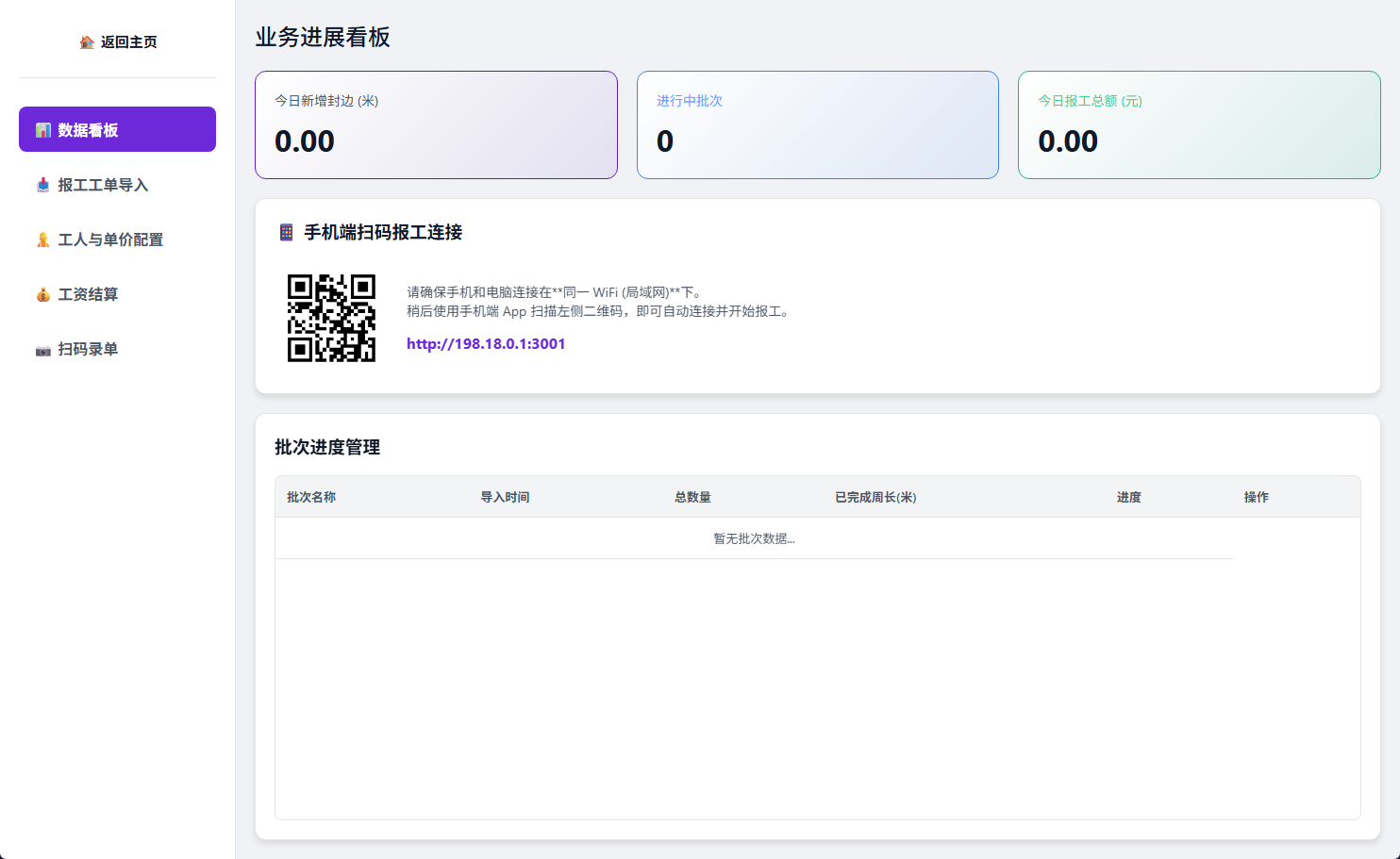Screen dimensions: 1400x859
Task: Click the house icon beside 返回主页
Action: 87,41
